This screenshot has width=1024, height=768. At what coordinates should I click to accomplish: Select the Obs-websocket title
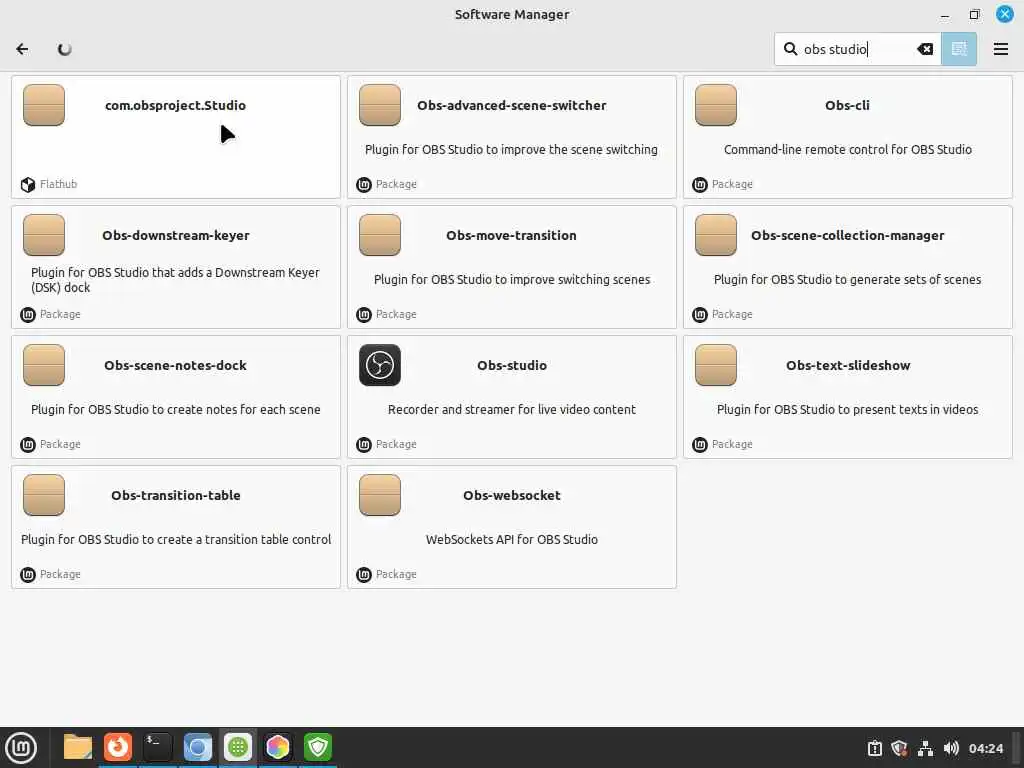click(511, 495)
